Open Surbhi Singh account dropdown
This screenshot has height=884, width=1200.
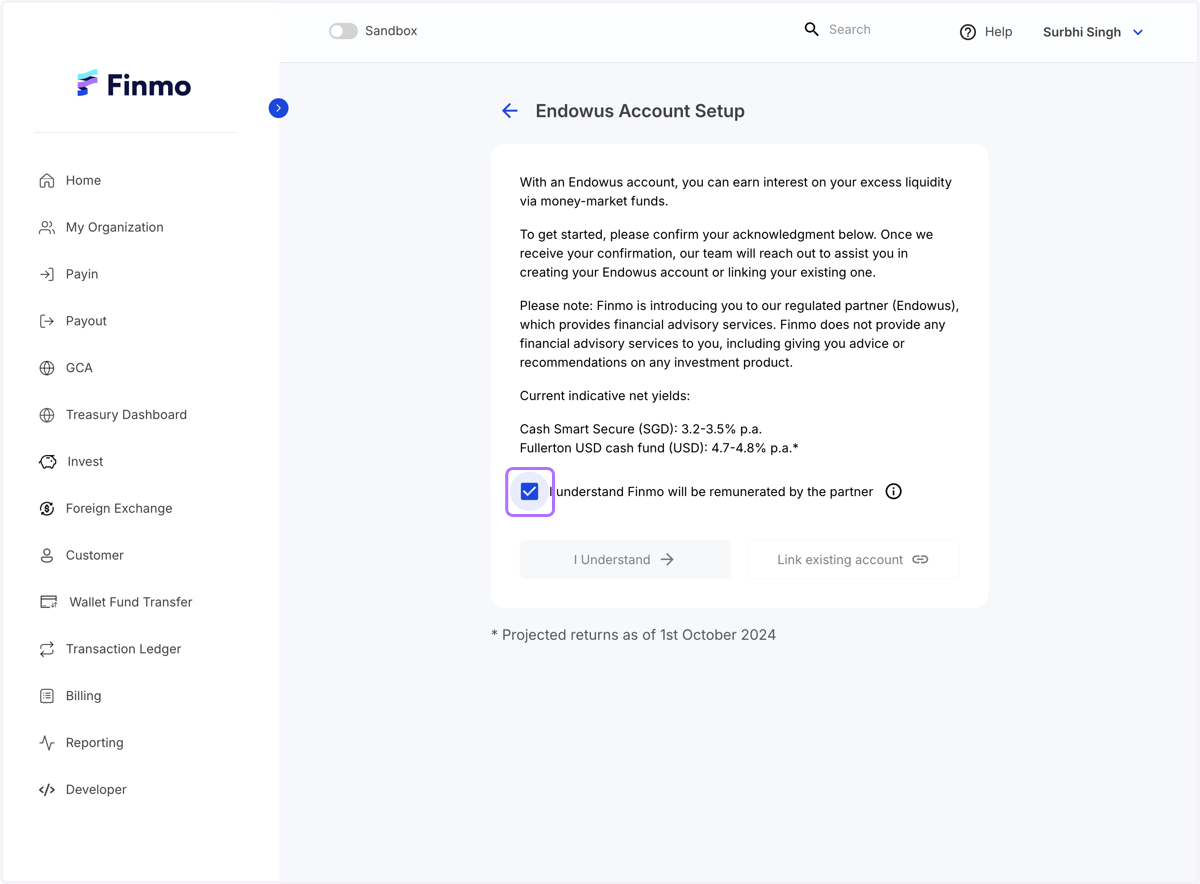pyautogui.click(x=1093, y=32)
